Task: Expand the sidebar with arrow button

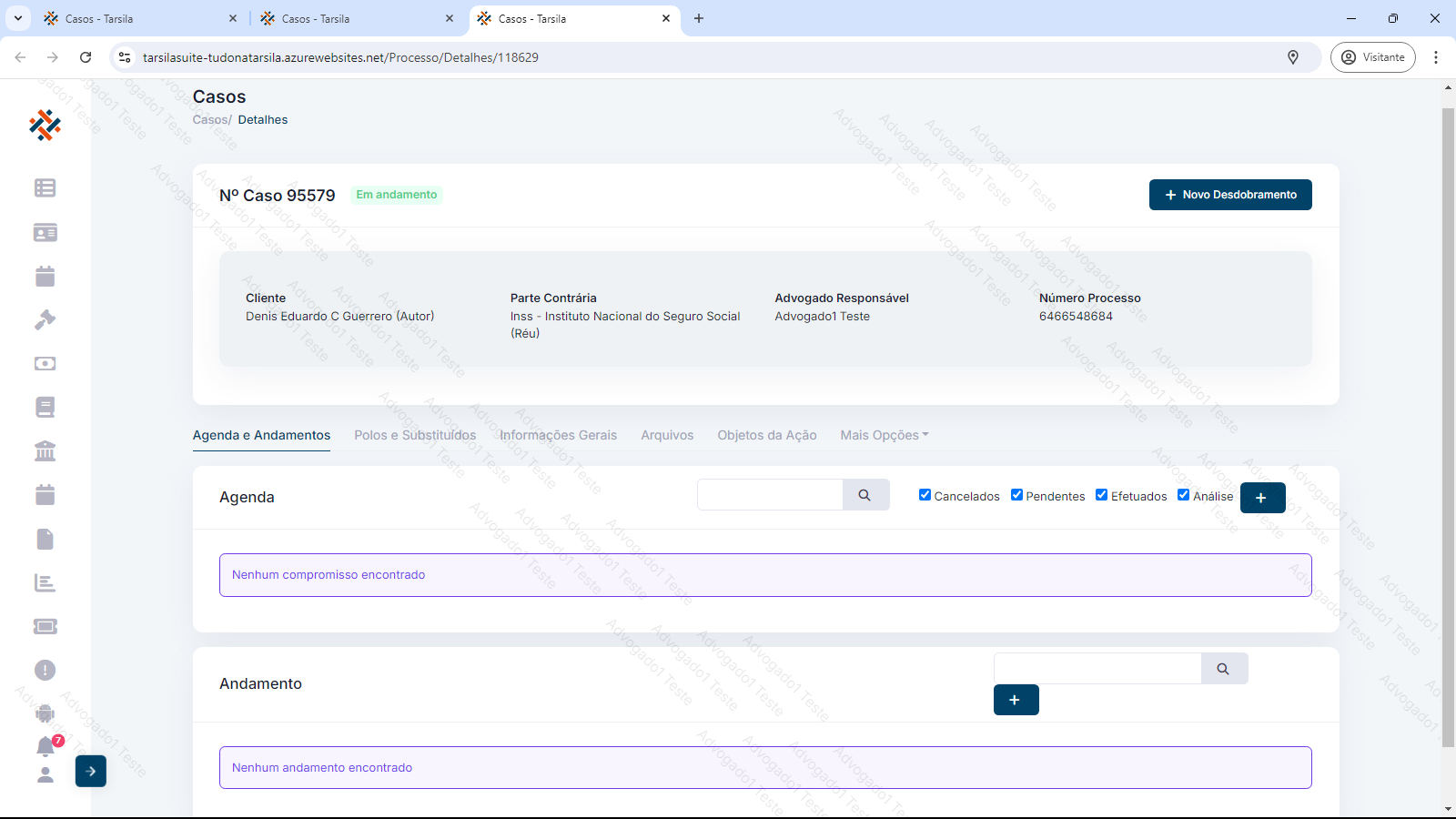Action: pyautogui.click(x=91, y=771)
